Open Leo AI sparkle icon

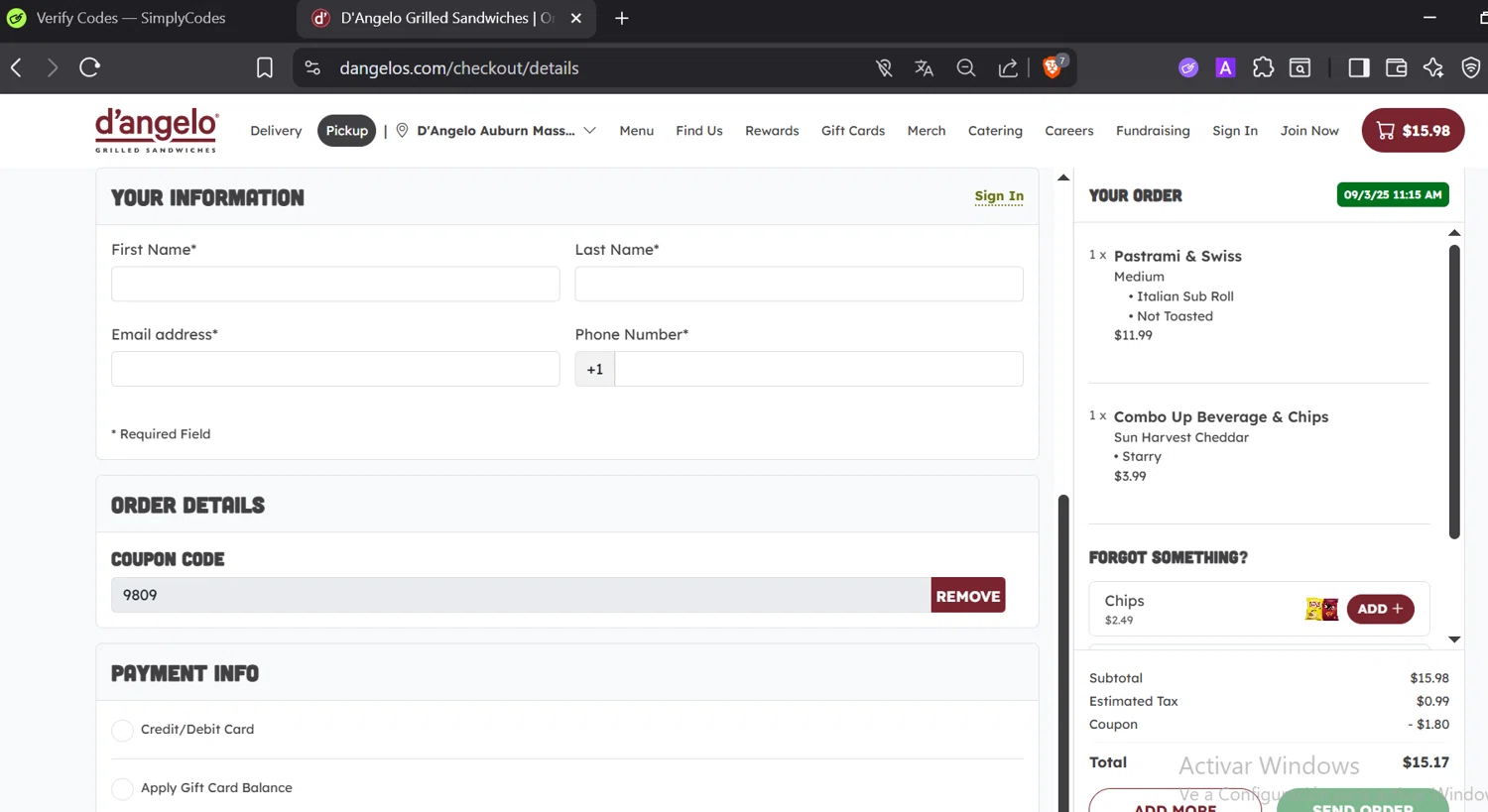point(1433,67)
